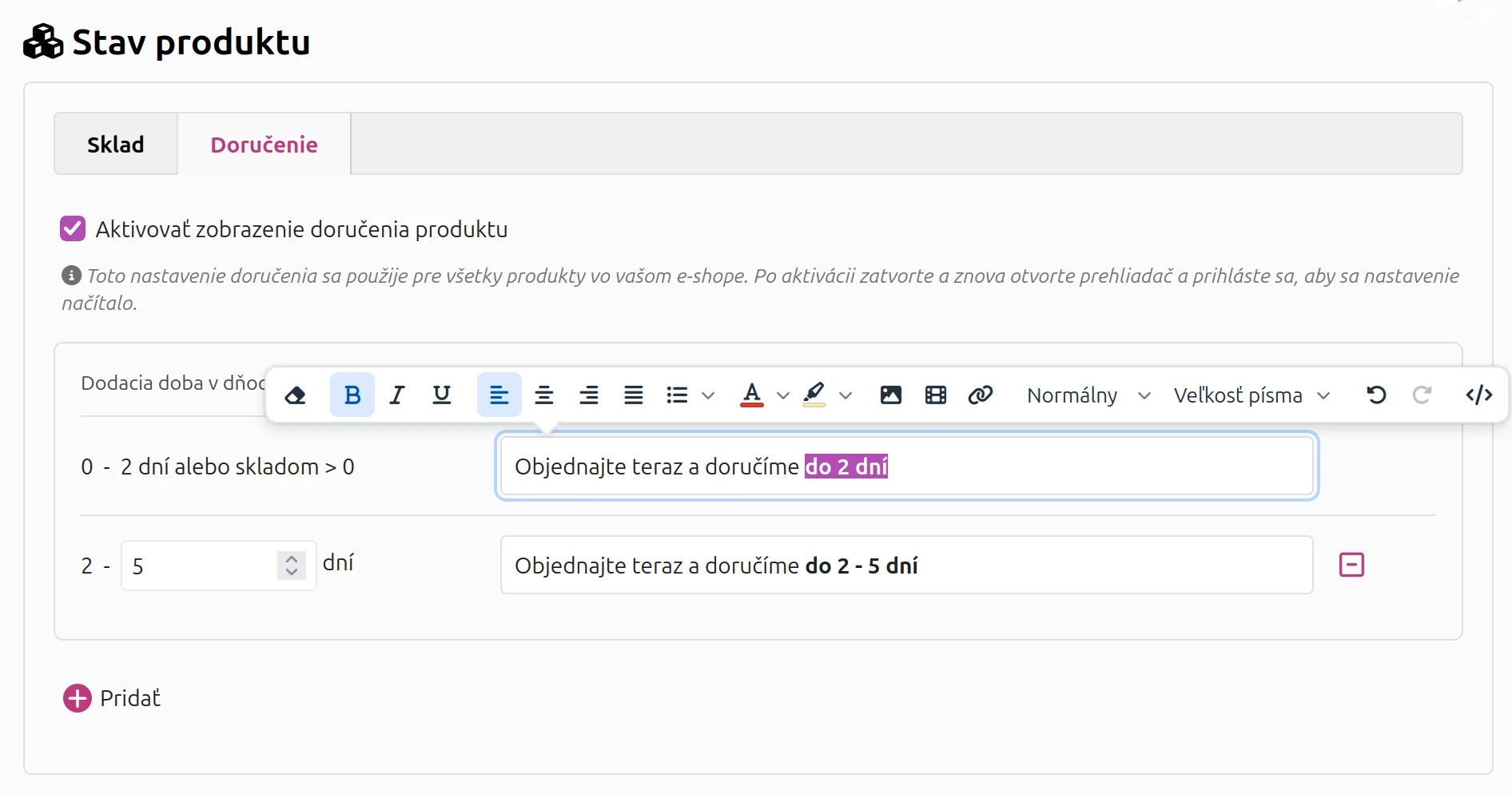Click the text field with 'do 2 dní'

(x=906, y=466)
